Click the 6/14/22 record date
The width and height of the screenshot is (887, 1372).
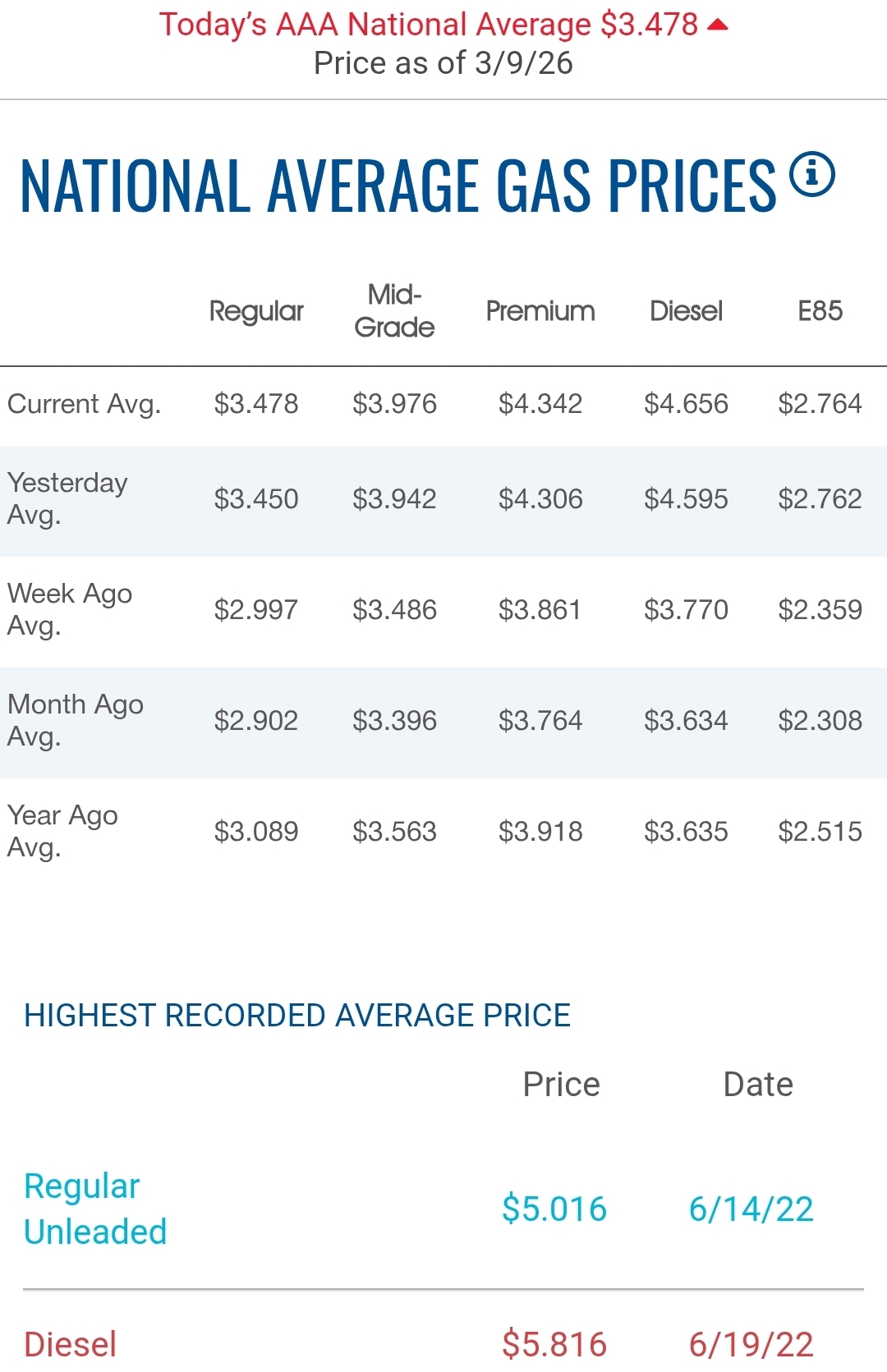click(751, 1209)
